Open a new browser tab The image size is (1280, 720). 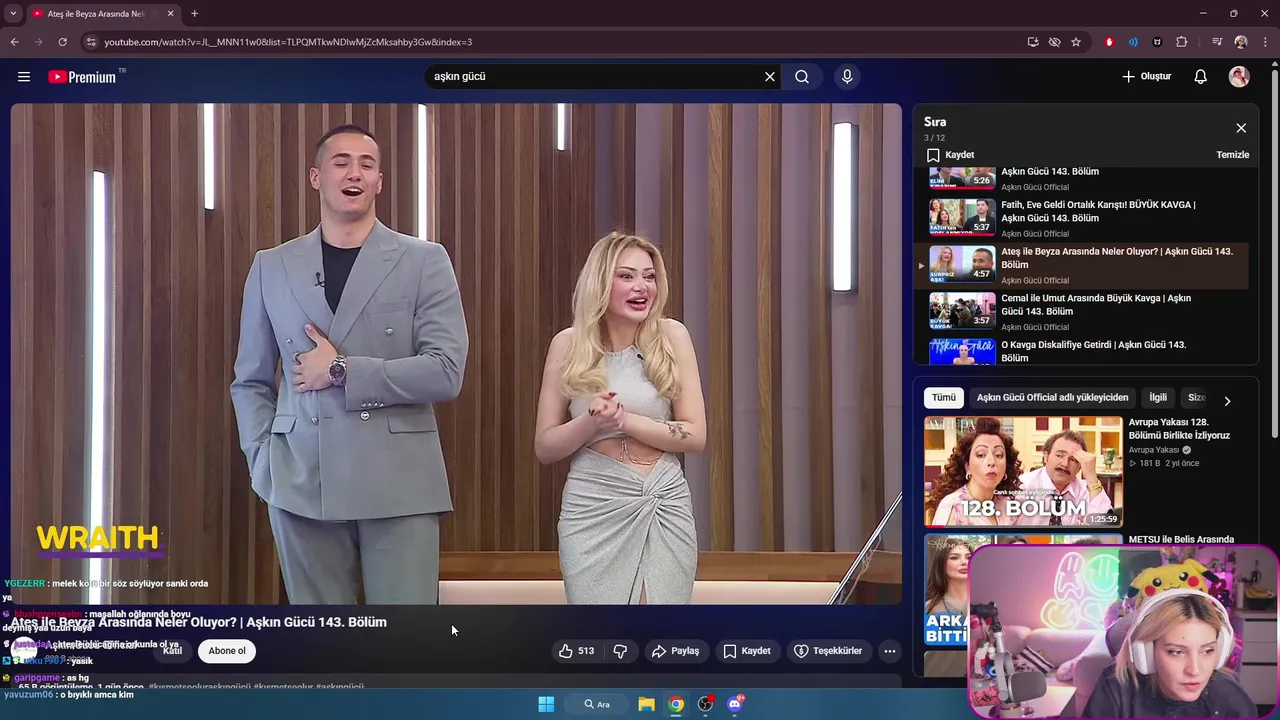click(x=194, y=14)
